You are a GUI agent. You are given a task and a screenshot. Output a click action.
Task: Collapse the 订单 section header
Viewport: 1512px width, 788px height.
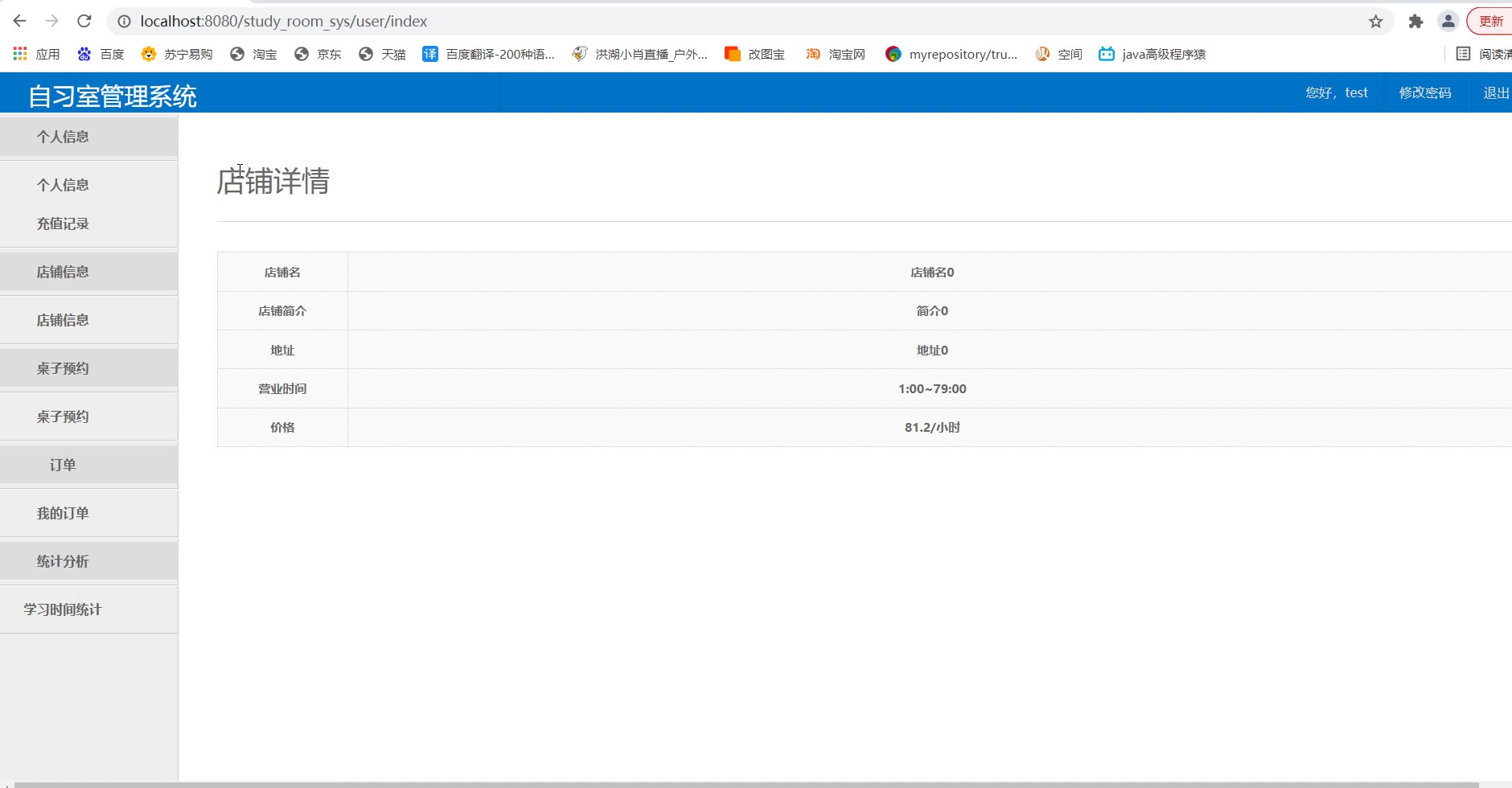[x=88, y=465]
